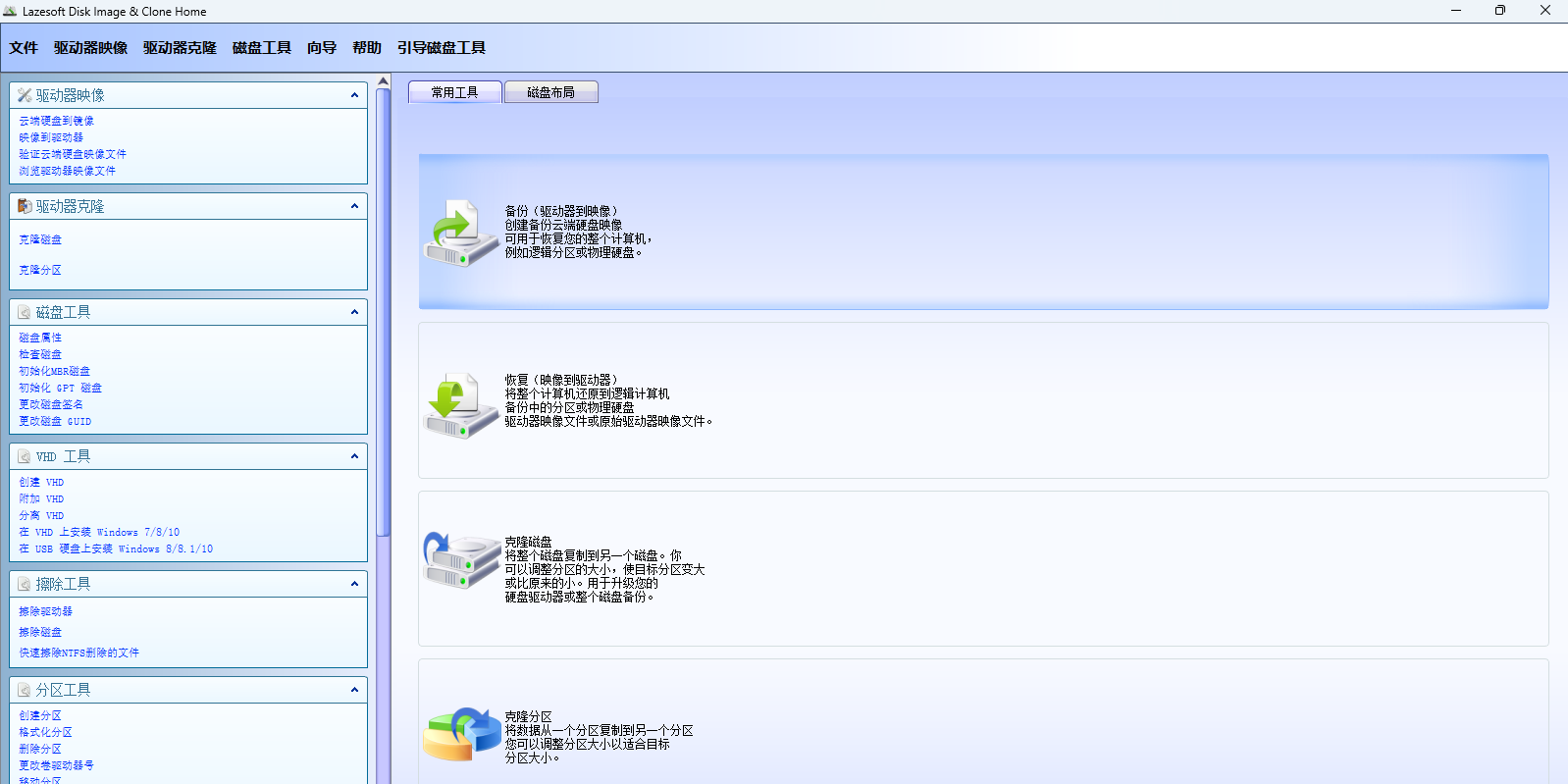Click the clone partition pie-chart icon

(x=461, y=734)
